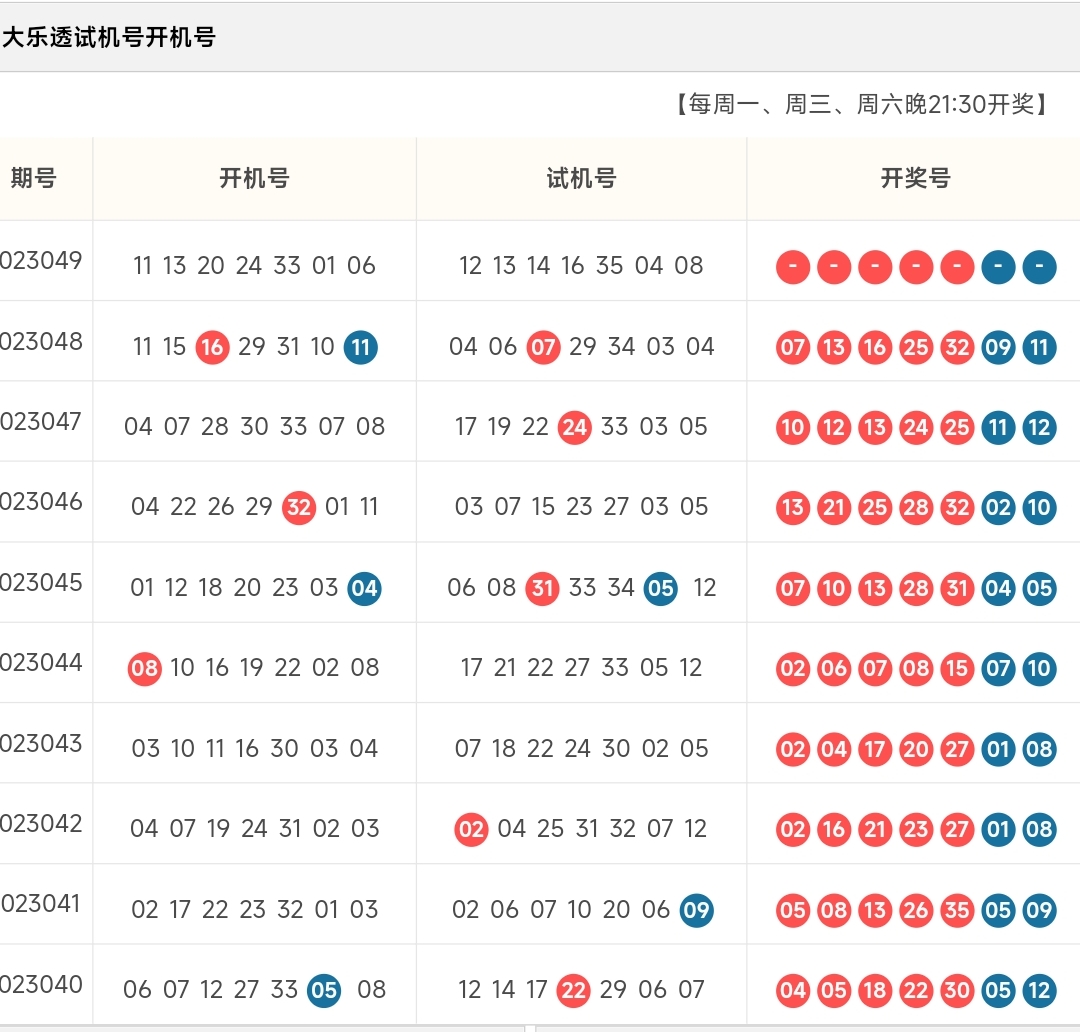Click number 18 in 023045 开机号

[210, 588]
